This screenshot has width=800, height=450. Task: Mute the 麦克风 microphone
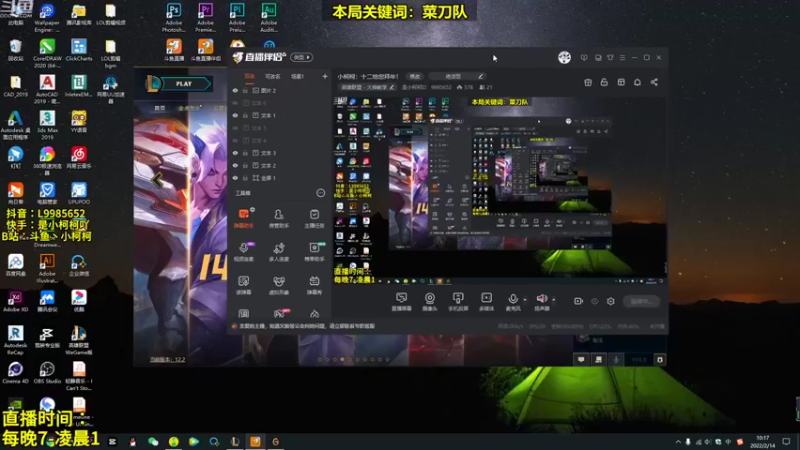click(x=513, y=301)
